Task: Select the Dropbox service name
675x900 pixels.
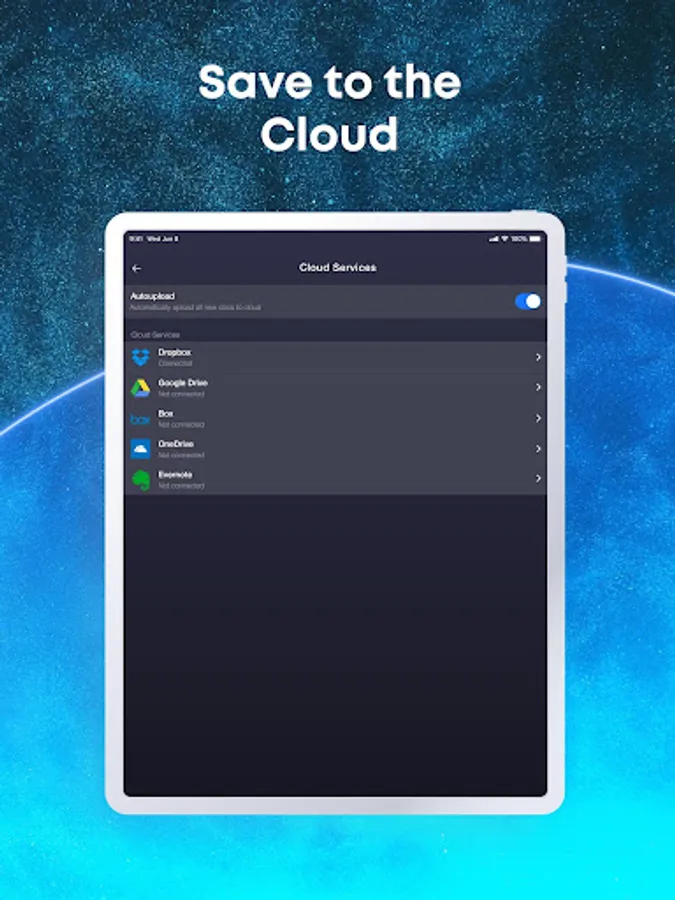Action: point(174,352)
